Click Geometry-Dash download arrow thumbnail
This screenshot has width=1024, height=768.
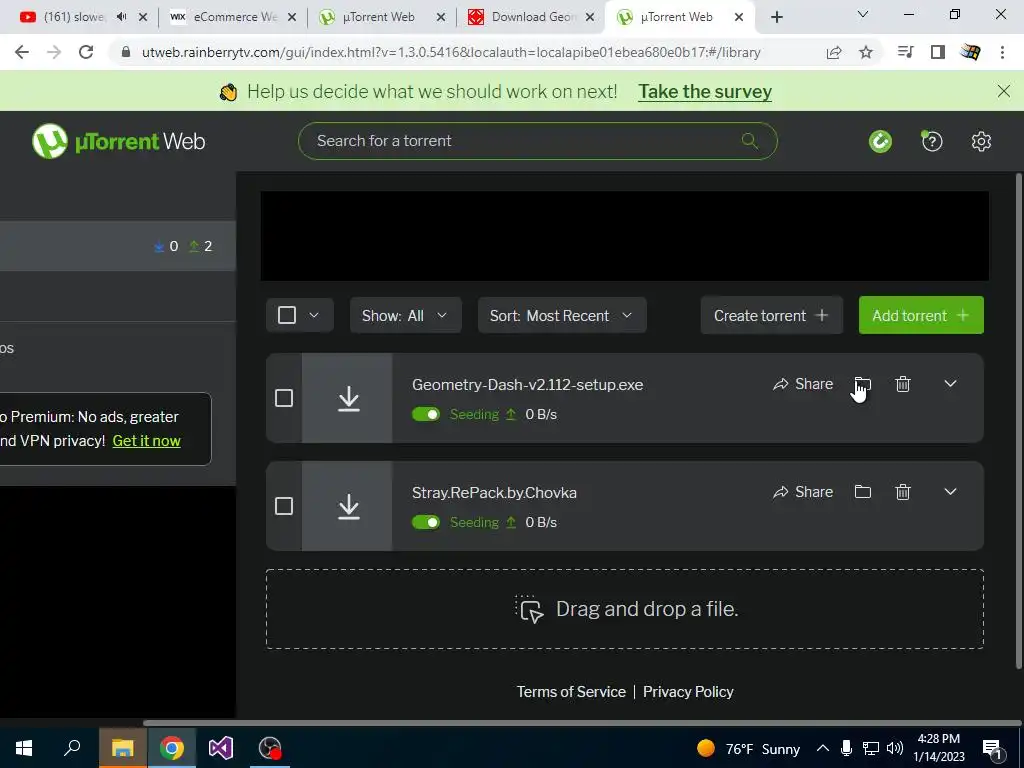point(347,398)
